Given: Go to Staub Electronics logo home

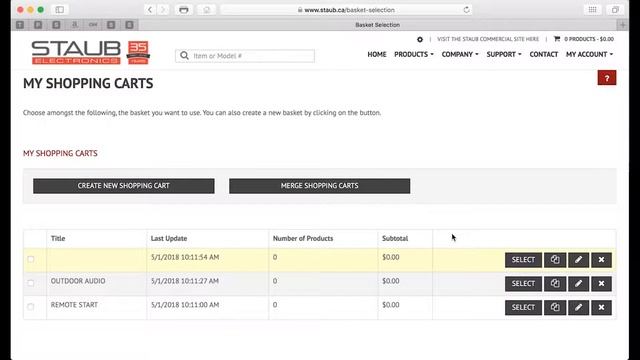Looking at the screenshot, I should [x=91, y=53].
